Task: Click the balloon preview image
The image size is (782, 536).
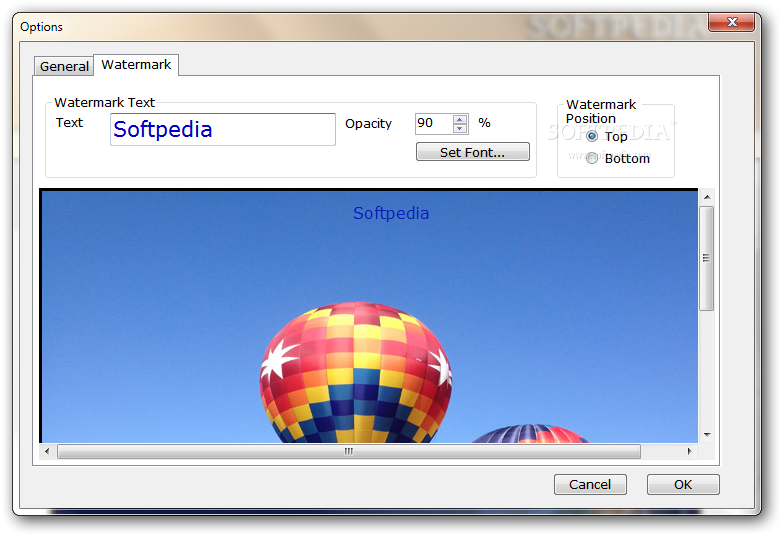Action: click(369, 316)
